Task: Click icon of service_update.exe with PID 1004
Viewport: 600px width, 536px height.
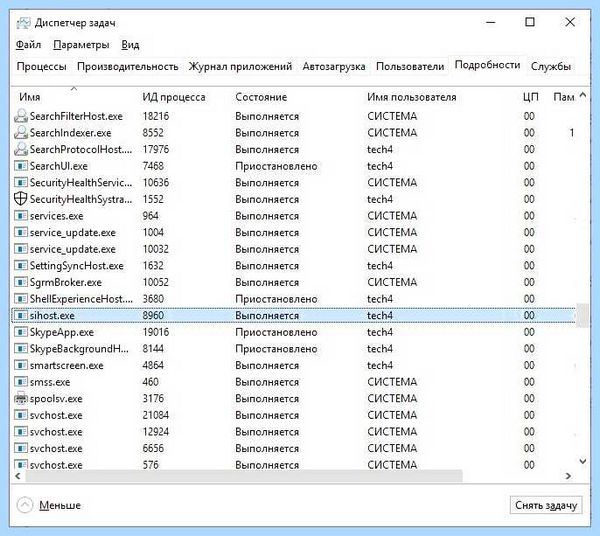Action: [x=21, y=232]
